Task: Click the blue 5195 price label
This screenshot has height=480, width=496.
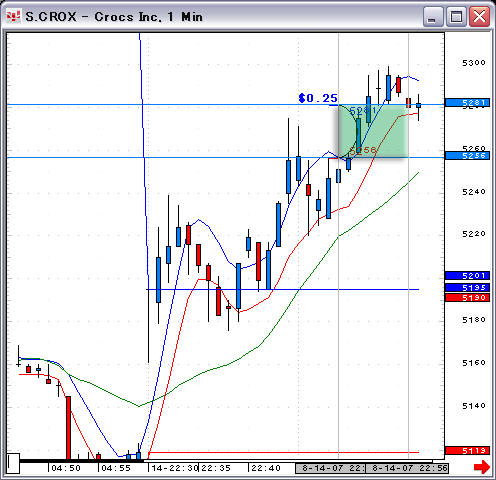Action: point(467,287)
